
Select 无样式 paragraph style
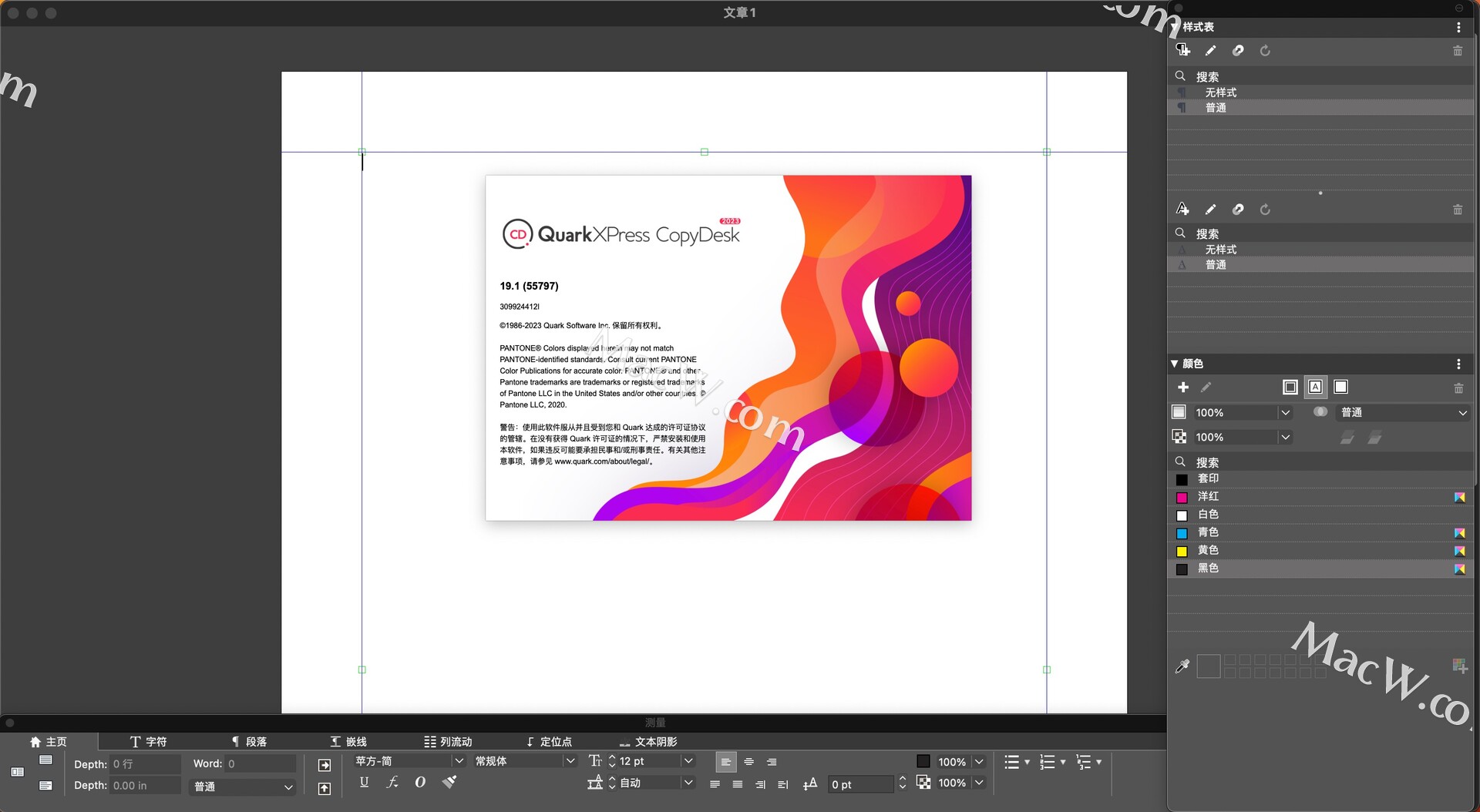tap(1320, 92)
